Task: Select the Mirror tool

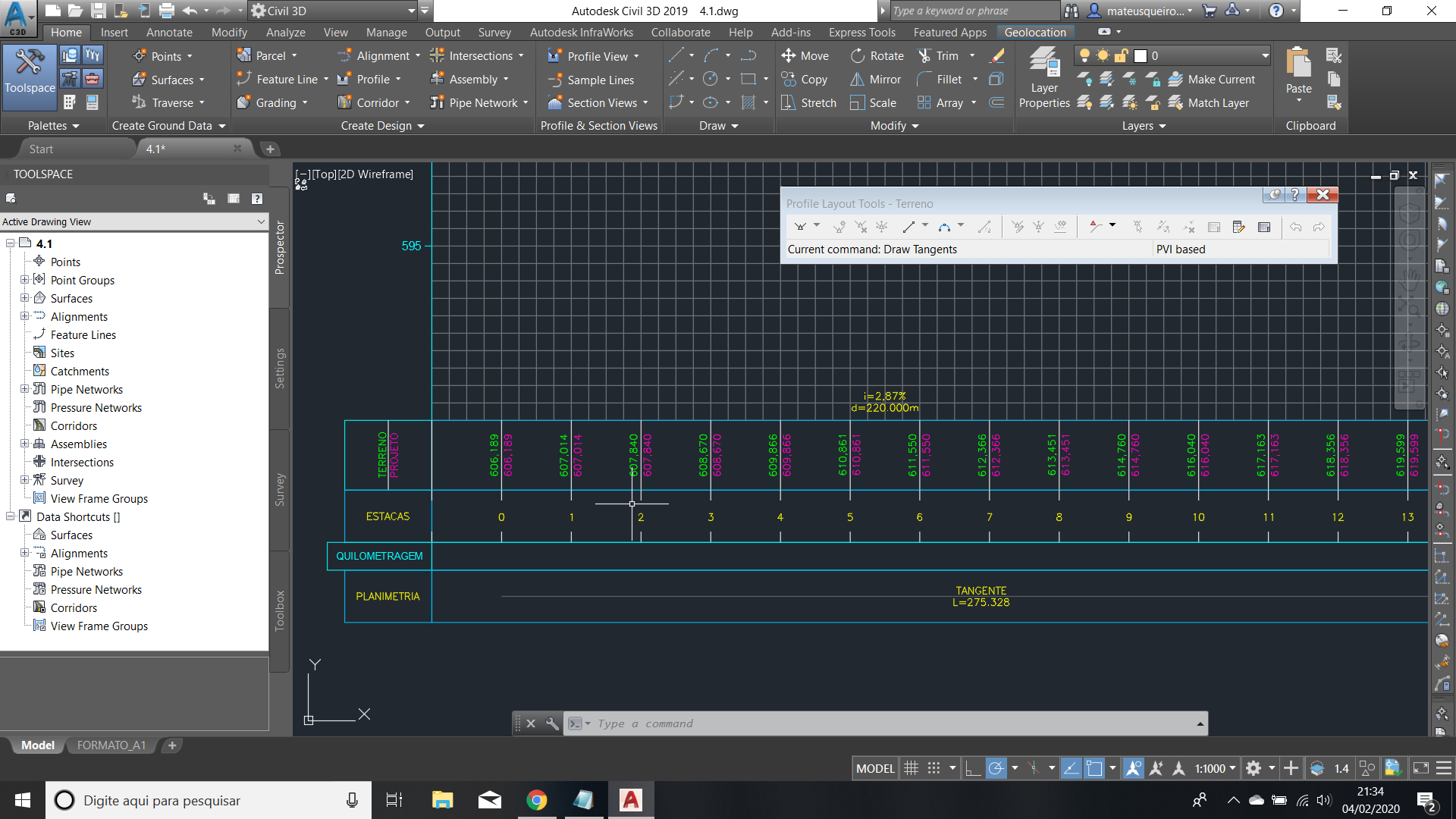Action: [875, 79]
